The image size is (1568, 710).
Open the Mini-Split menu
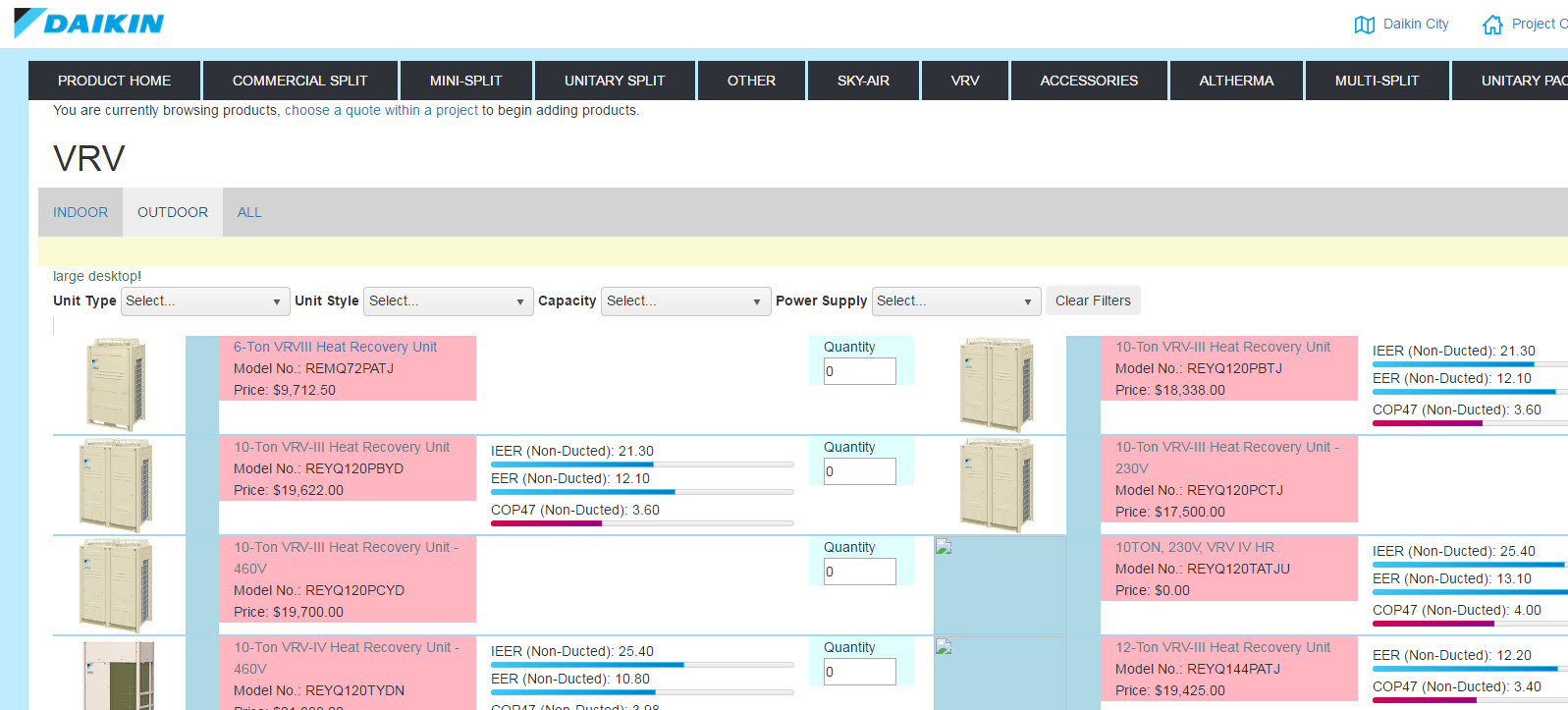466,81
